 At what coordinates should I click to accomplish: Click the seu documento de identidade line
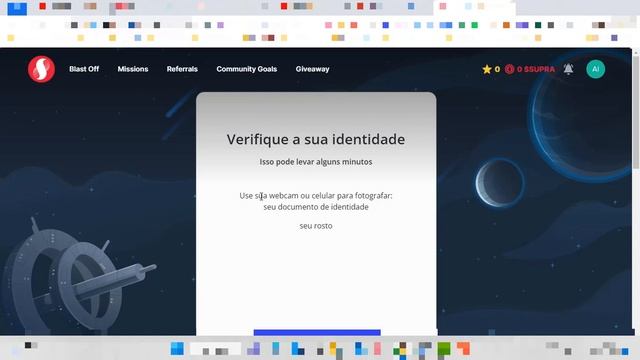(x=316, y=207)
